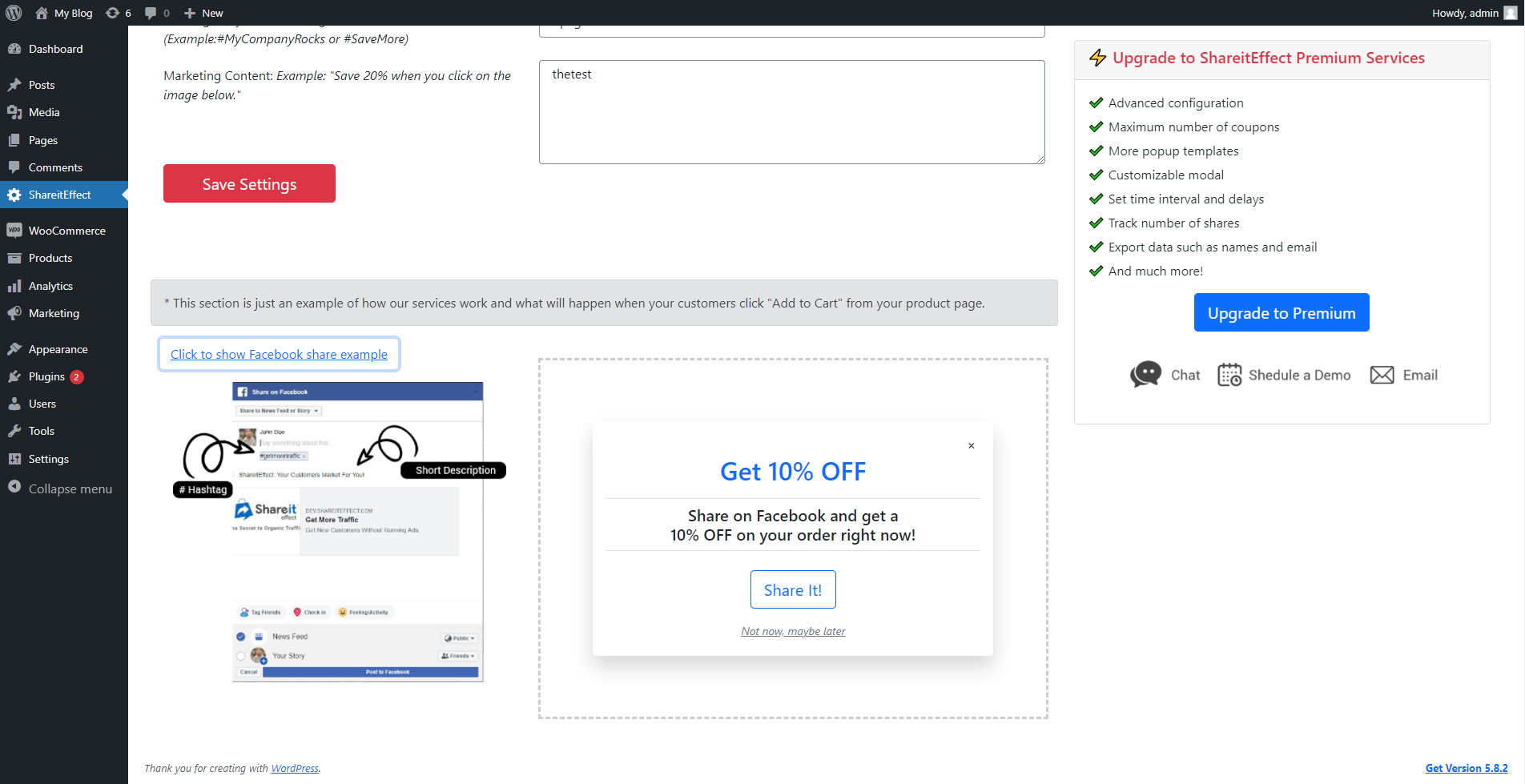
Task: Click the Chat speech bubble icon
Action: click(x=1145, y=375)
